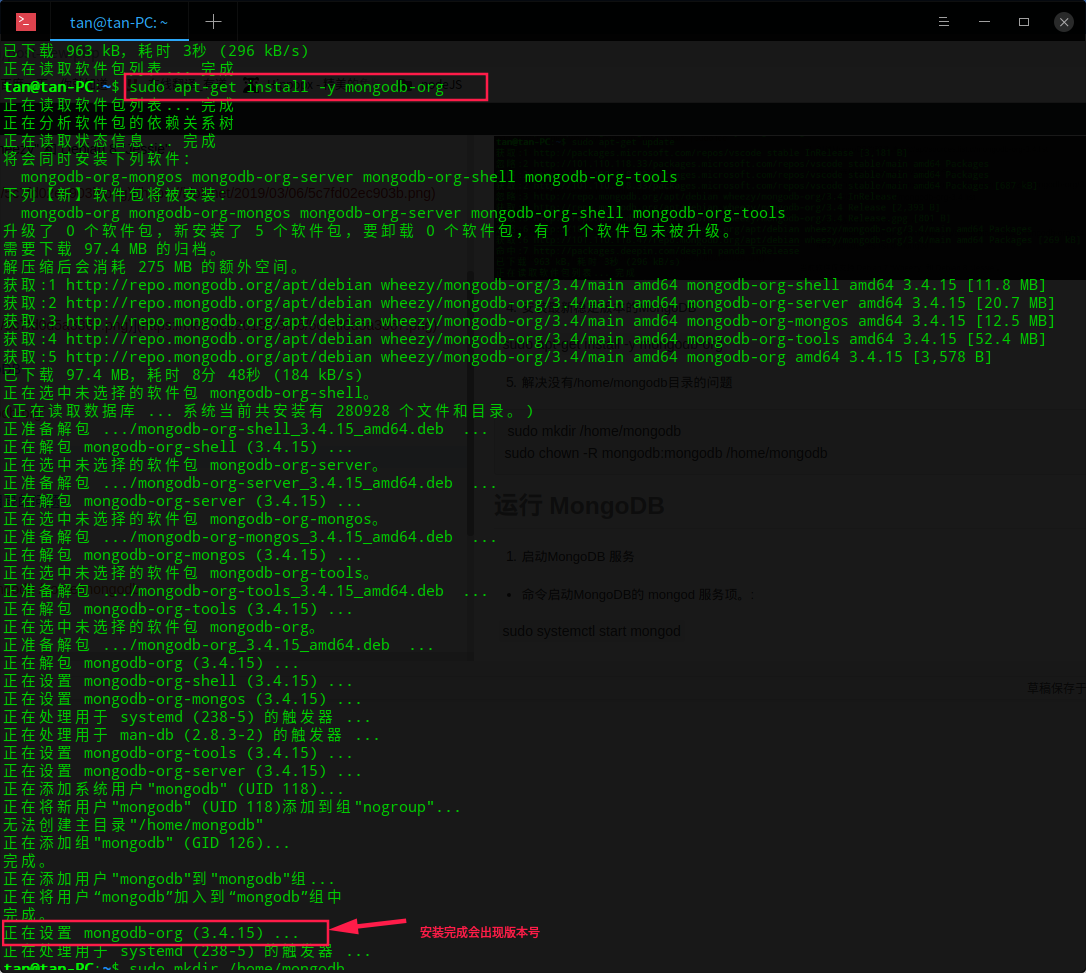Click the line '已下载 963 kB, 耗时 3秒 (296 kB/s)'
Image resolution: width=1086 pixels, height=973 pixels.
(x=156, y=51)
